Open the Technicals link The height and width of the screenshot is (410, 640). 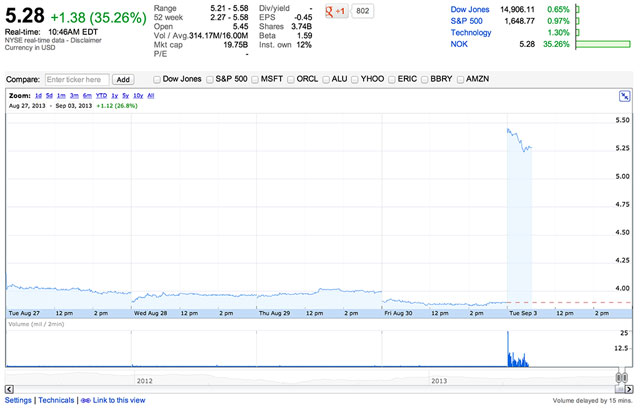[56, 401]
